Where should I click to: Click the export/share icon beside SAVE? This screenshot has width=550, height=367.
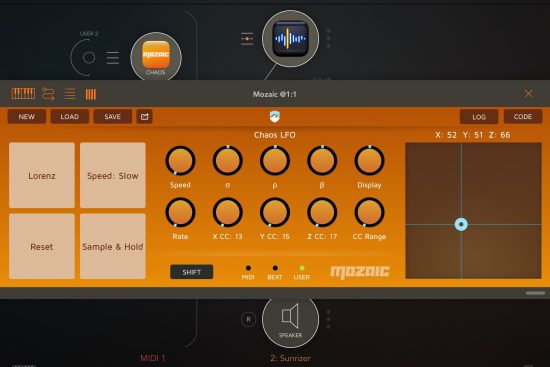click(145, 116)
